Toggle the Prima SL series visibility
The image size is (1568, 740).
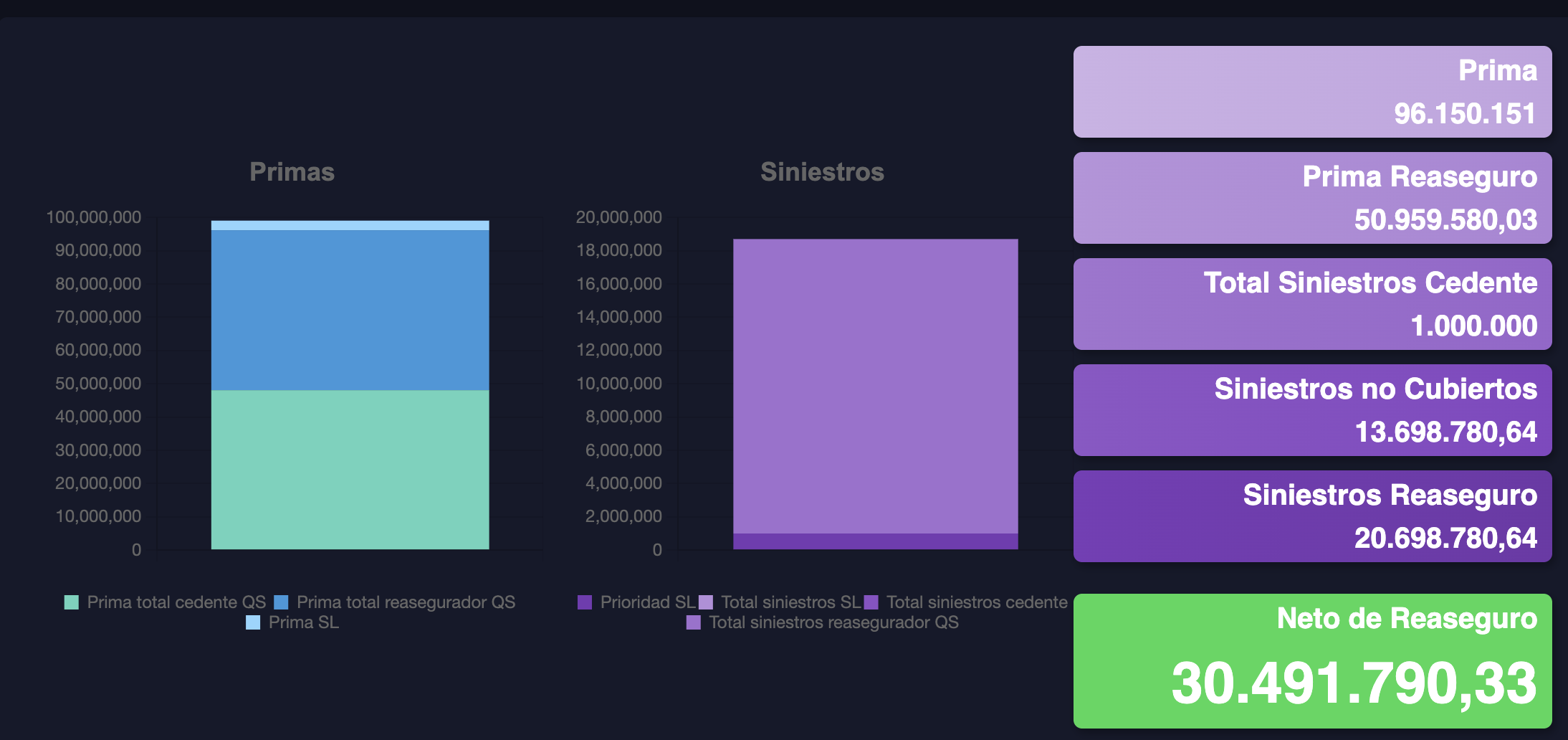click(252, 623)
